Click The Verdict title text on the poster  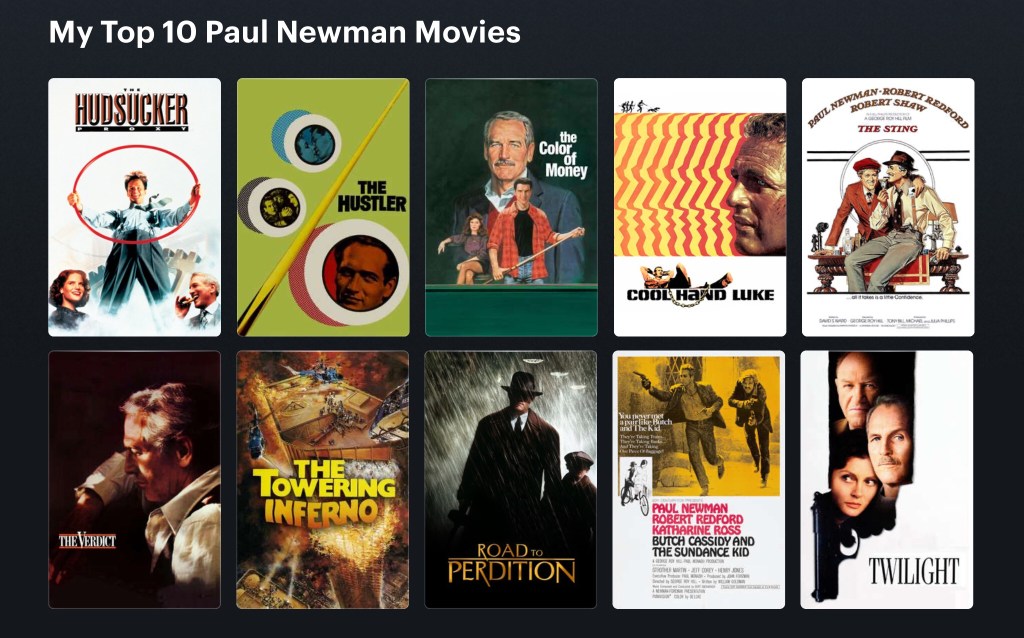88,540
